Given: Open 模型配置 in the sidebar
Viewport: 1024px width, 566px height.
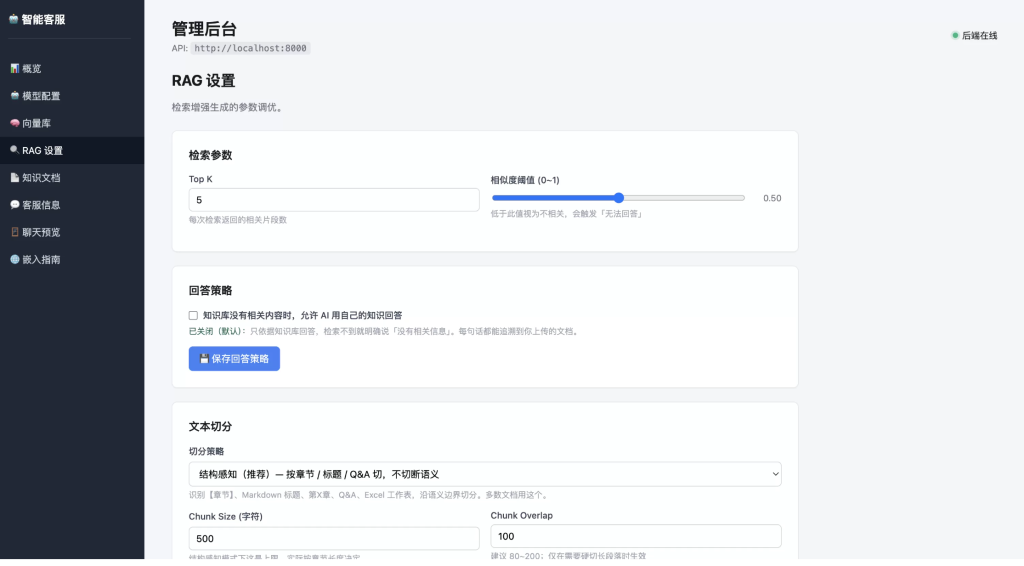Looking at the screenshot, I should (72, 96).
